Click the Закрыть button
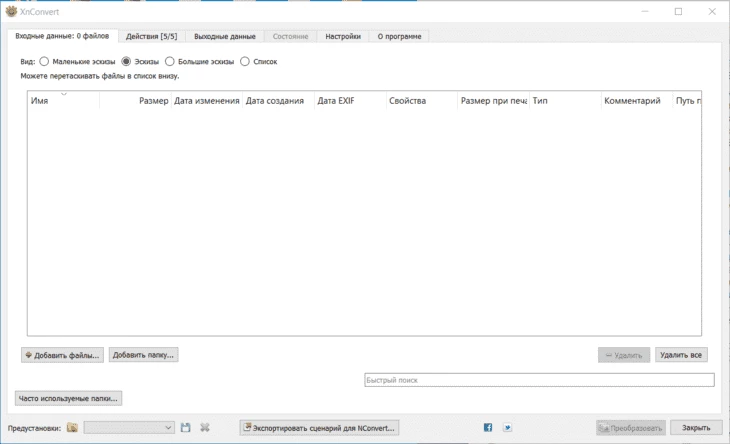 [696, 427]
